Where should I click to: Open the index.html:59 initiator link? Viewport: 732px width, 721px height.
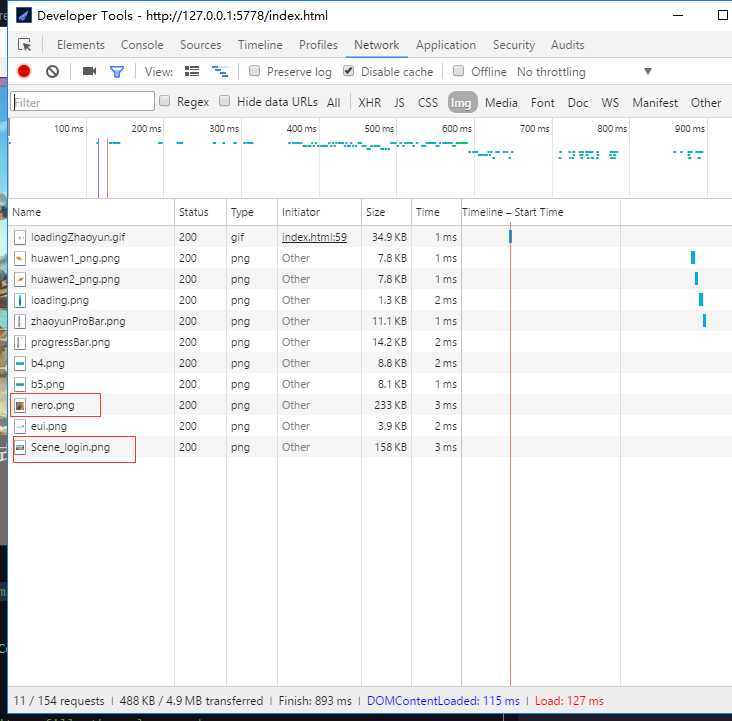point(314,237)
